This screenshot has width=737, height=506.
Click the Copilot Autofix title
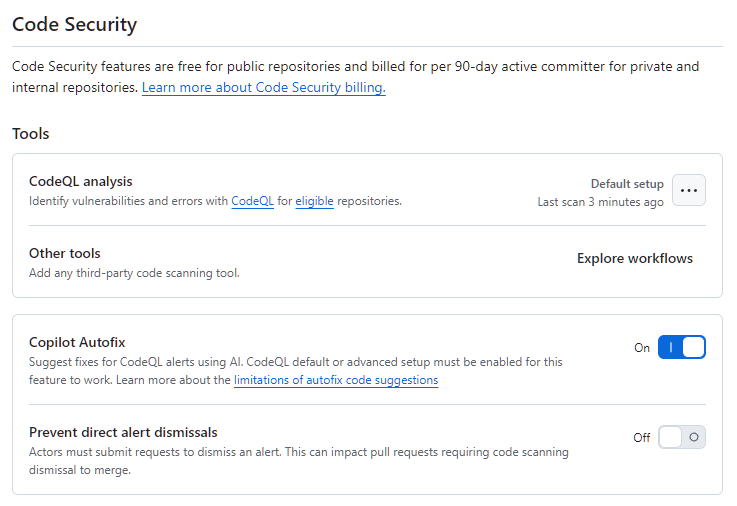coord(77,342)
